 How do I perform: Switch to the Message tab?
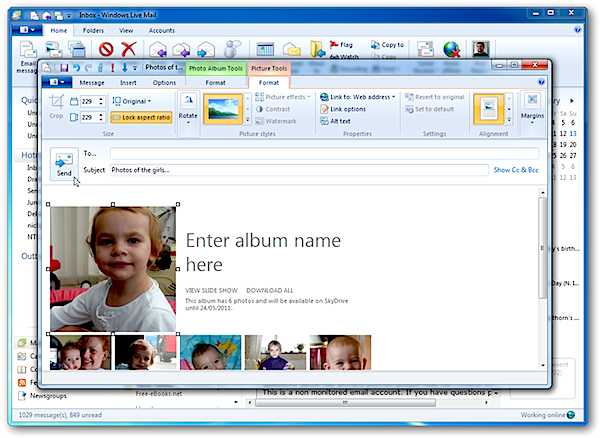click(91, 83)
